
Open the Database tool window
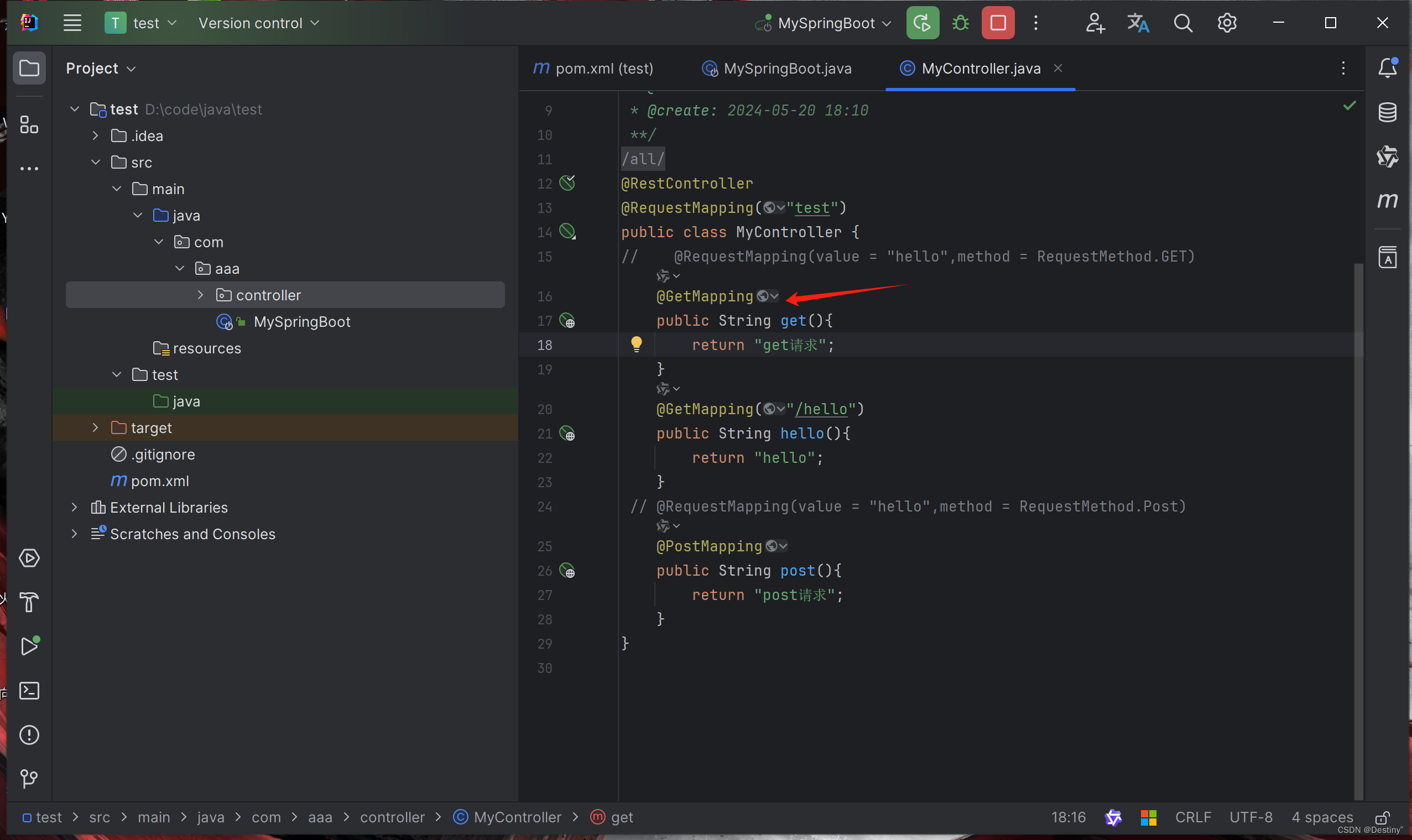(x=1388, y=112)
